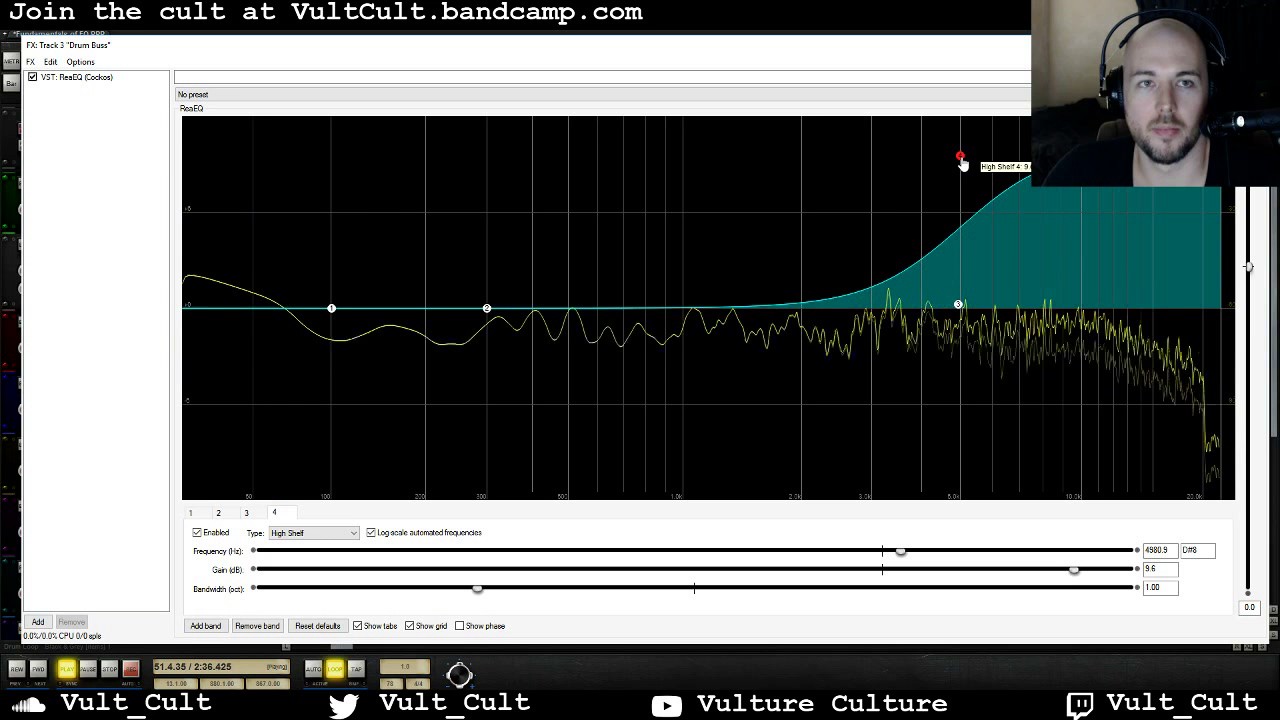Image resolution: width=1280 pixels, height=720 pixels.
Task: Switch to band tab 2
Action: click(x=218, y=513)
